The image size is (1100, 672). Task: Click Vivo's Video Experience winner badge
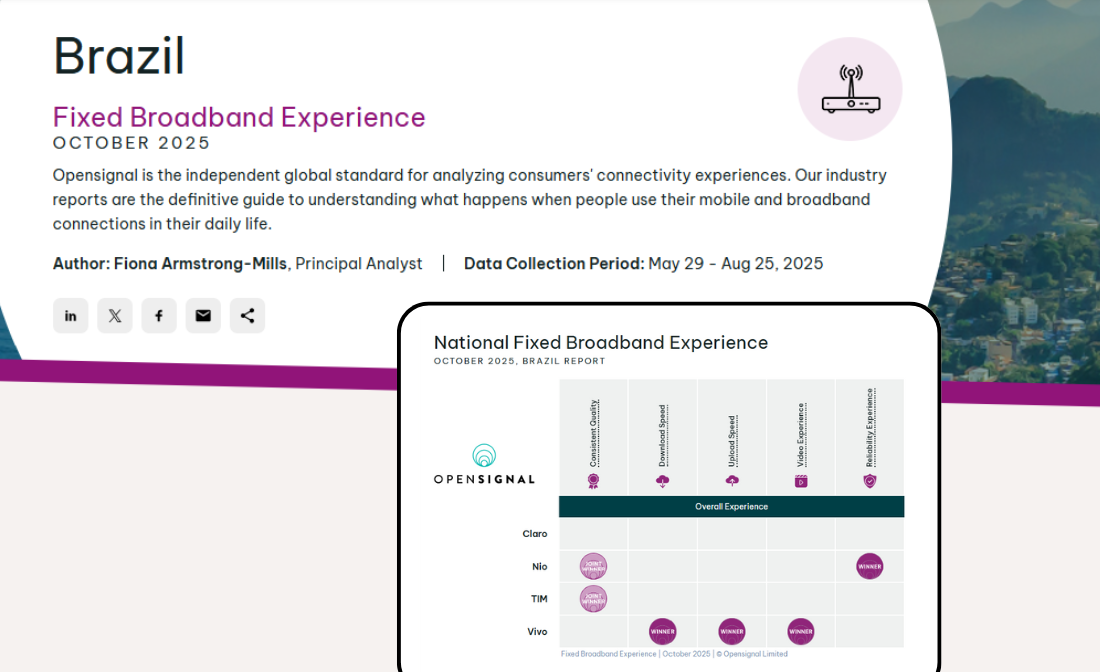(x=801, y=632)
